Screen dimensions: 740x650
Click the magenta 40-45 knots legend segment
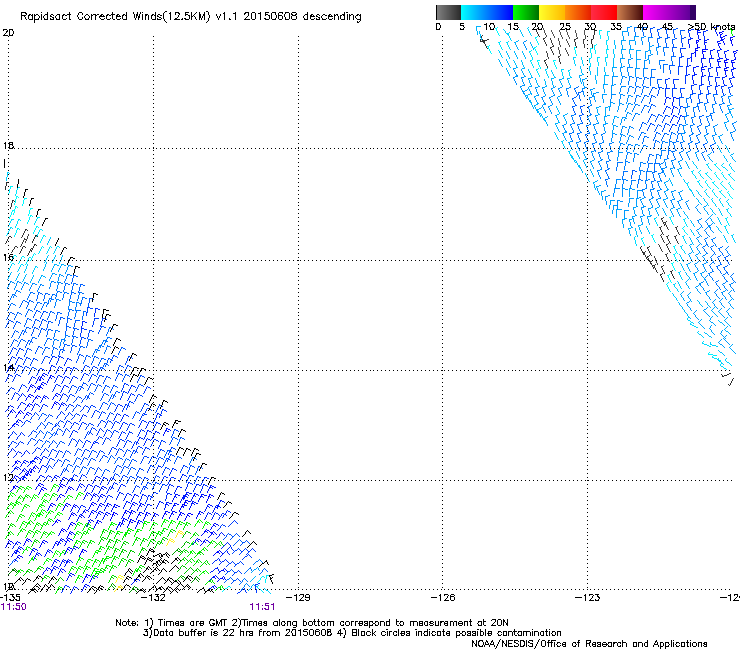656,12
